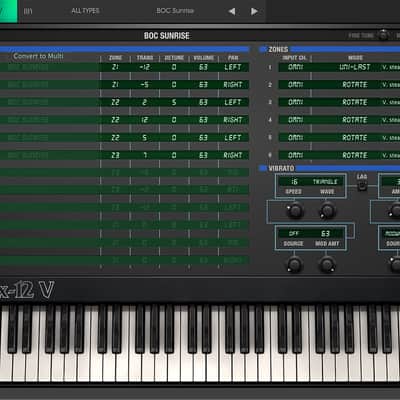
Task: Click the PAN column header in voice table
Action: tap(233, 58)
